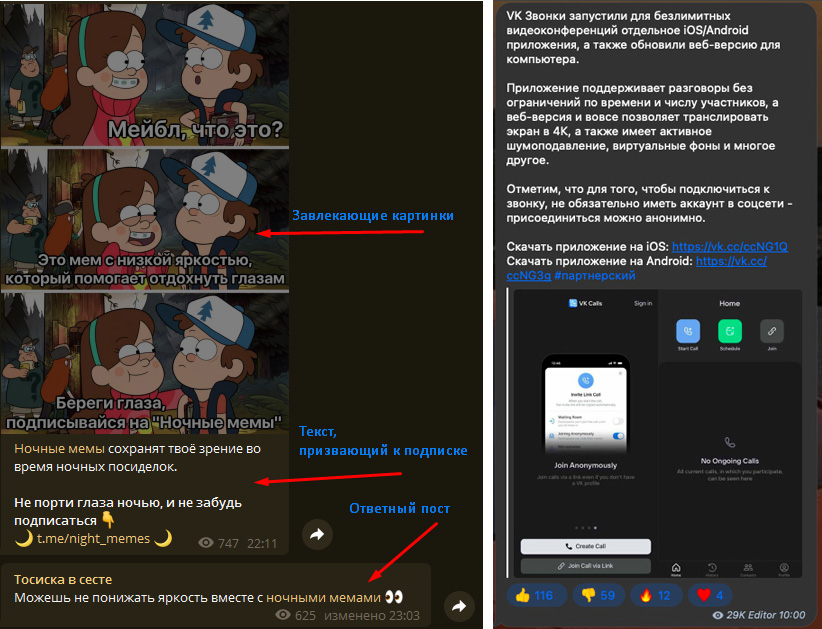822x629 pixels.
Task: Click the Profile tab icon in the VK Calls preview
Action: point(784,568)
